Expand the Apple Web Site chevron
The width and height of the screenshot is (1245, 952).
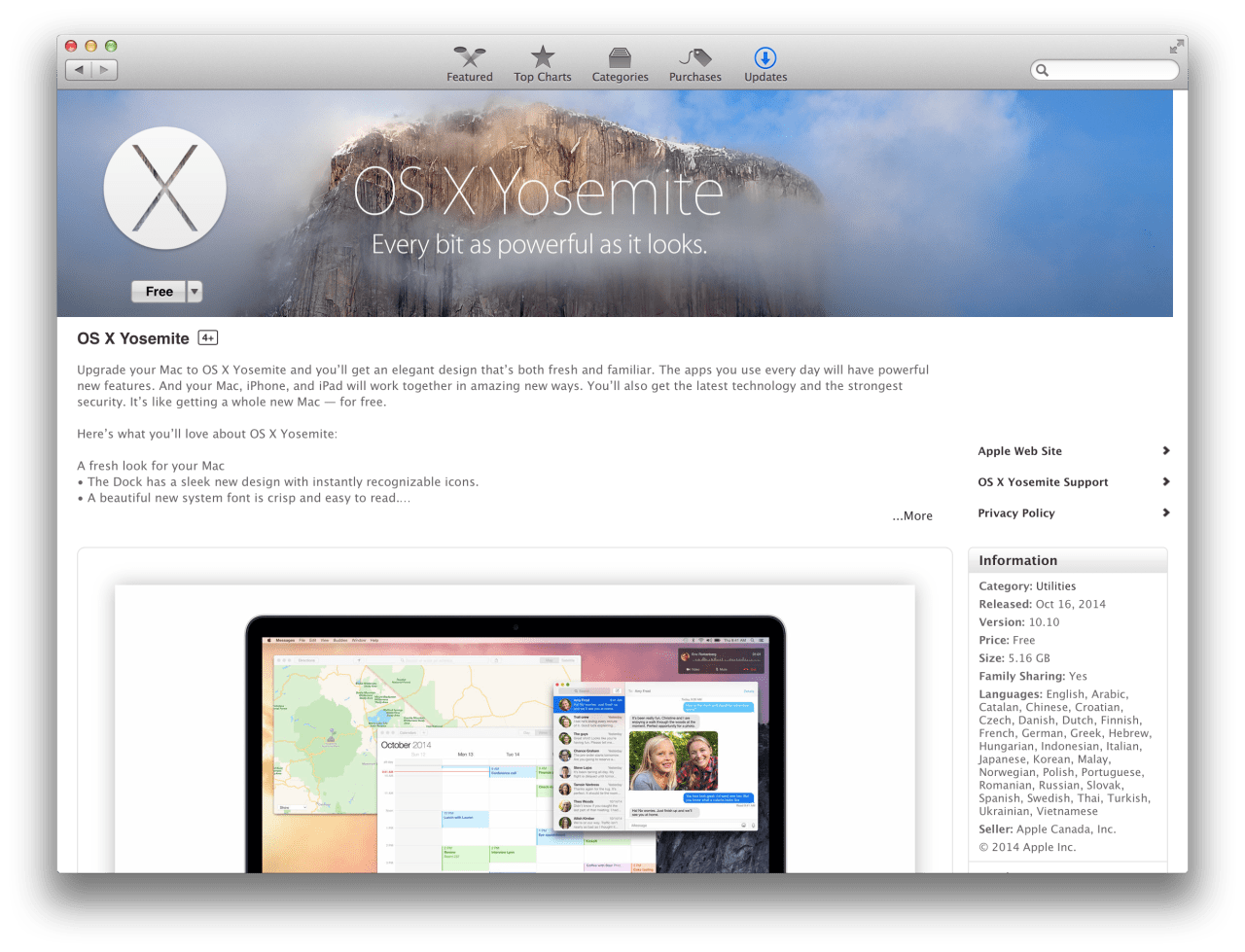point(1165,450)
